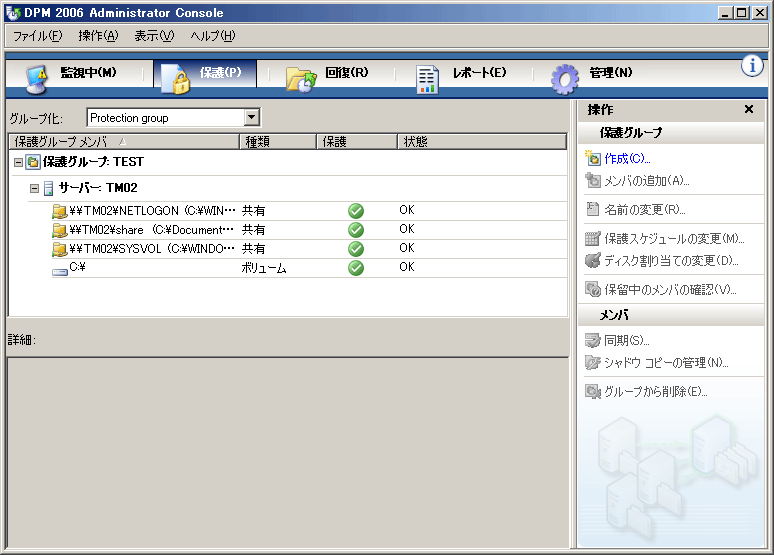Click the シャドウ コピーの管理 icon

tap(593, 362)
